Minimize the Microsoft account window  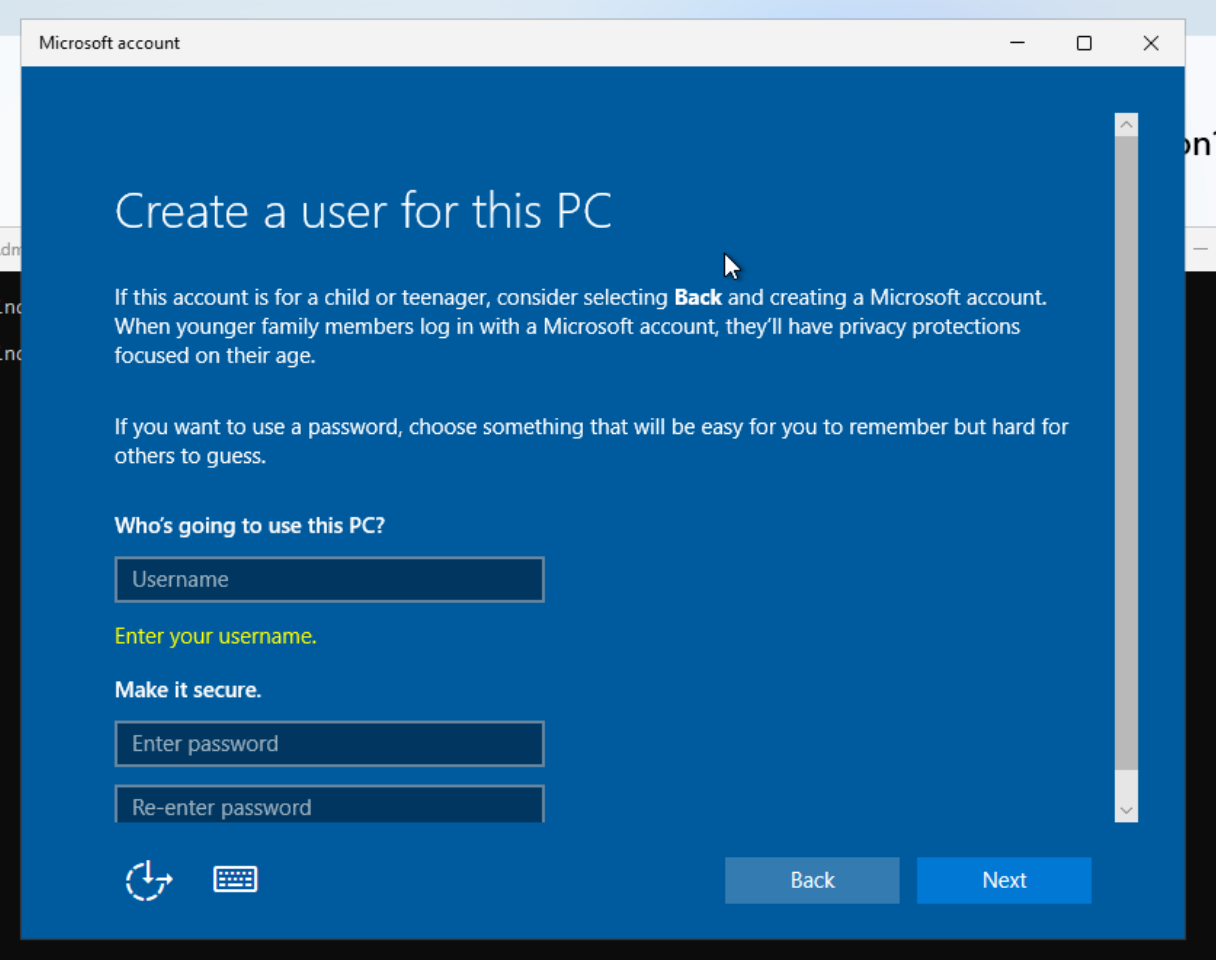click(1018, 43)
